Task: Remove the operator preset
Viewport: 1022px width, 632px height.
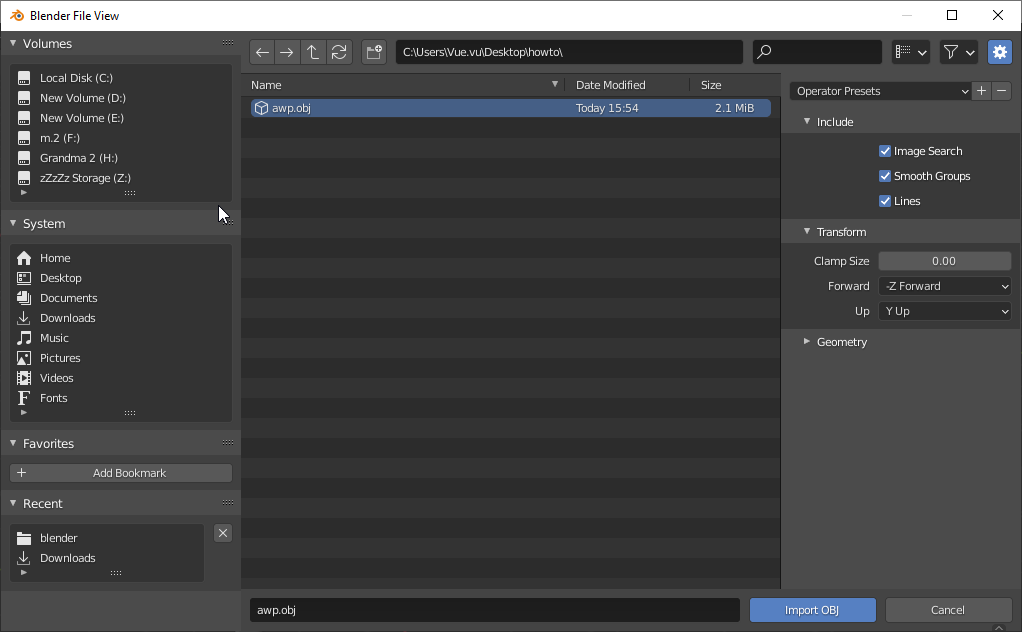Action: [1002, 91]
